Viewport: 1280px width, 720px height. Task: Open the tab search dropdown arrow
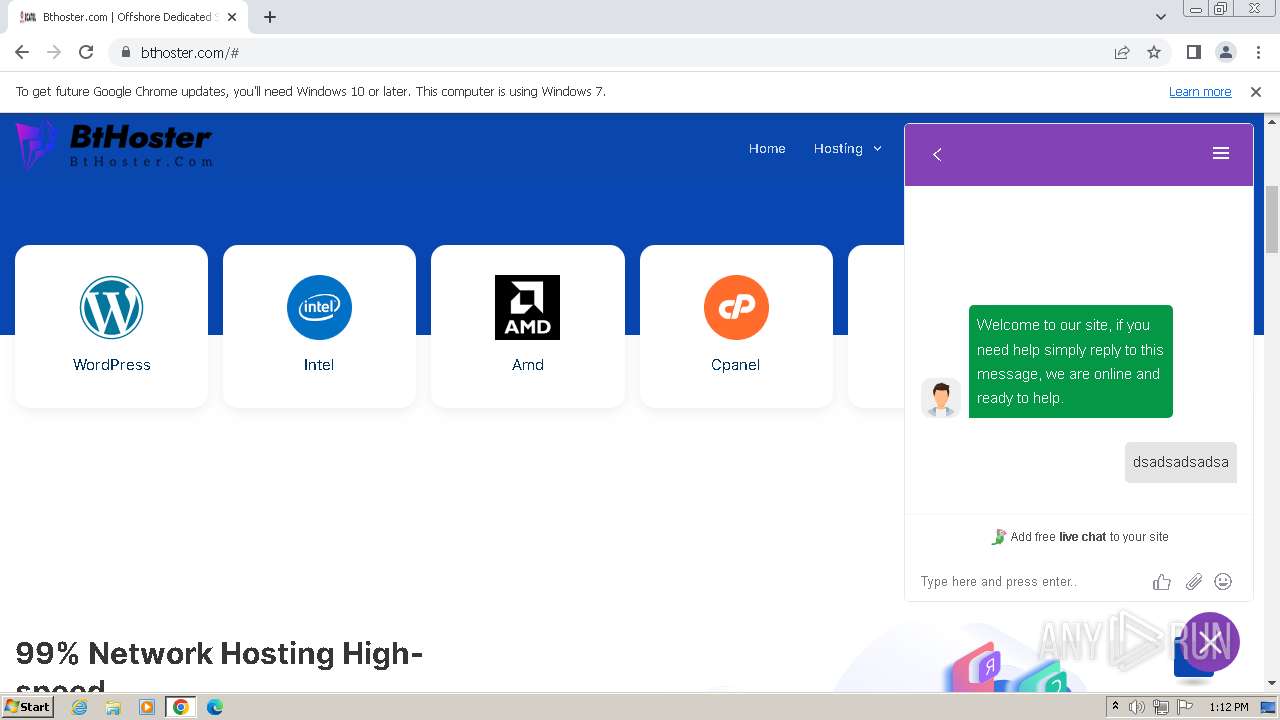[1160, 17]
